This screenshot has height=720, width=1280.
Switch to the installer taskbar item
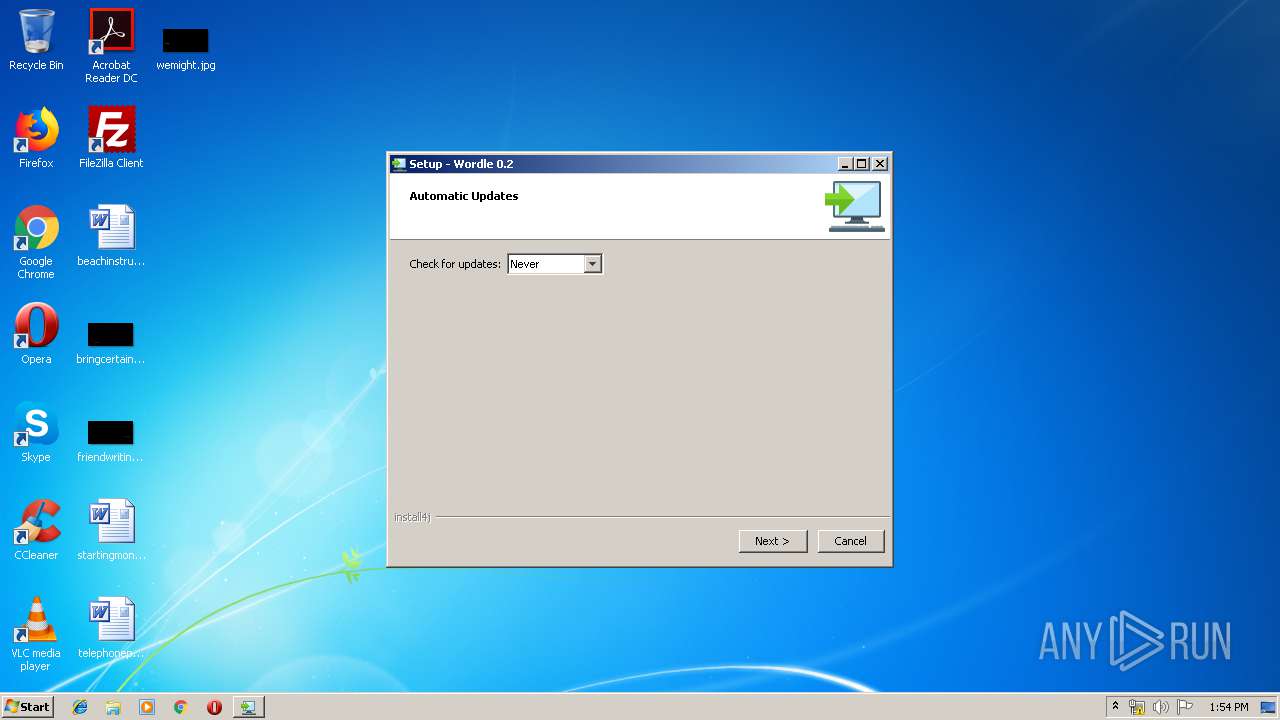coord(248,707)
